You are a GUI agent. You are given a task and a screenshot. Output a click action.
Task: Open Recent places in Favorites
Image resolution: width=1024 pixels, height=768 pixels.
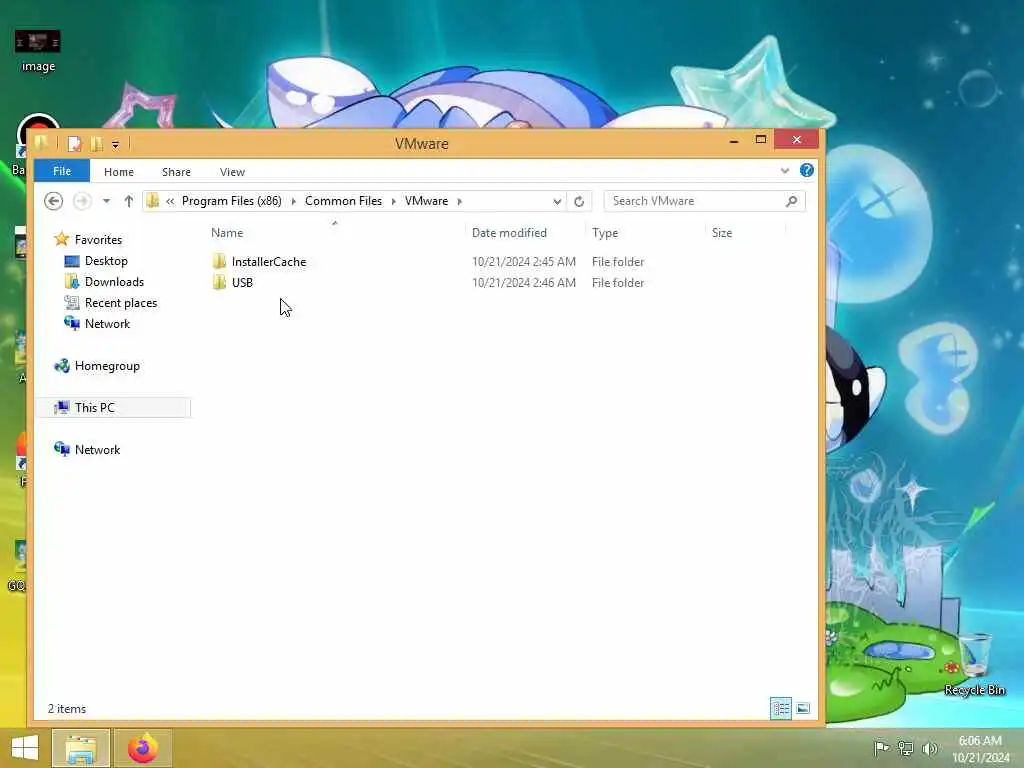(121, 303)
